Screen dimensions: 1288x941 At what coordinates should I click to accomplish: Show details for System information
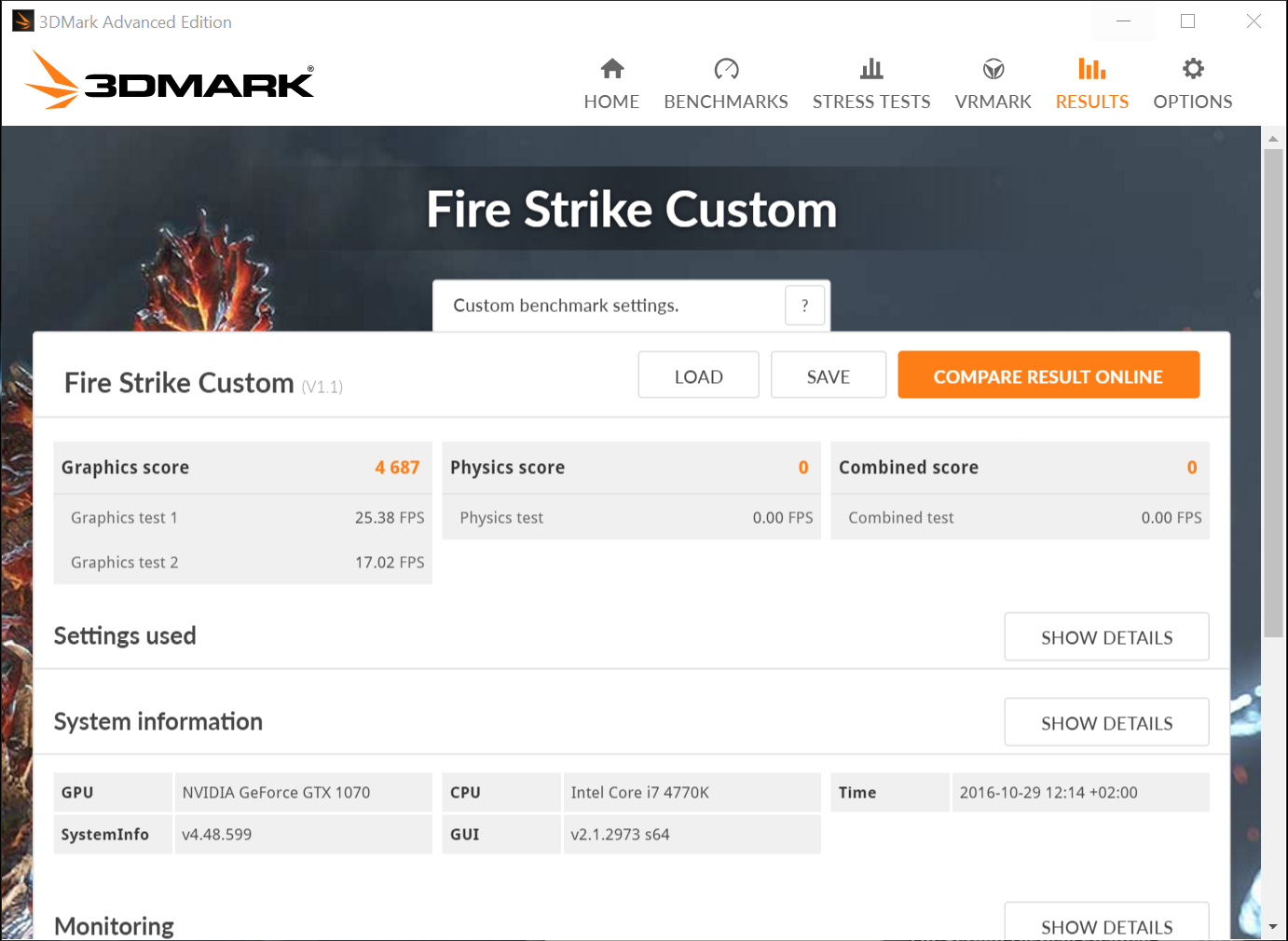click(x=1106, y=722)
